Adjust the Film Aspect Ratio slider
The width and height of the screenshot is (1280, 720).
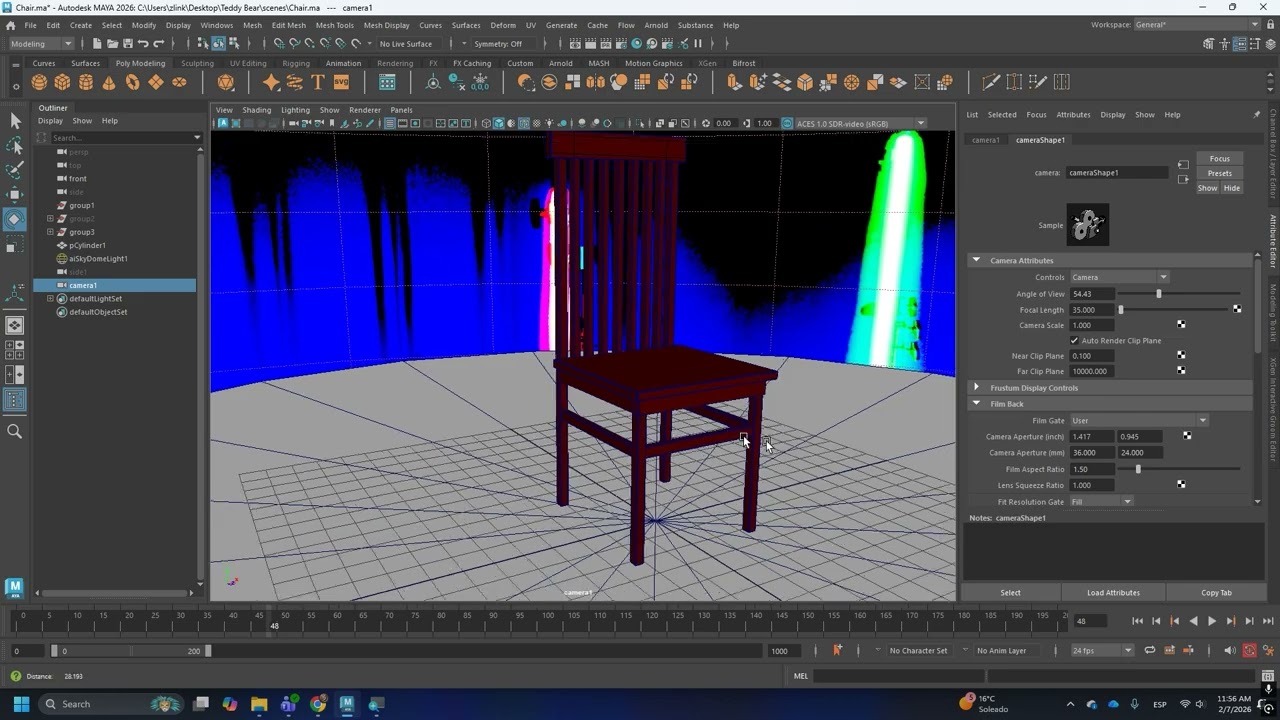[x=1138, y=469]
